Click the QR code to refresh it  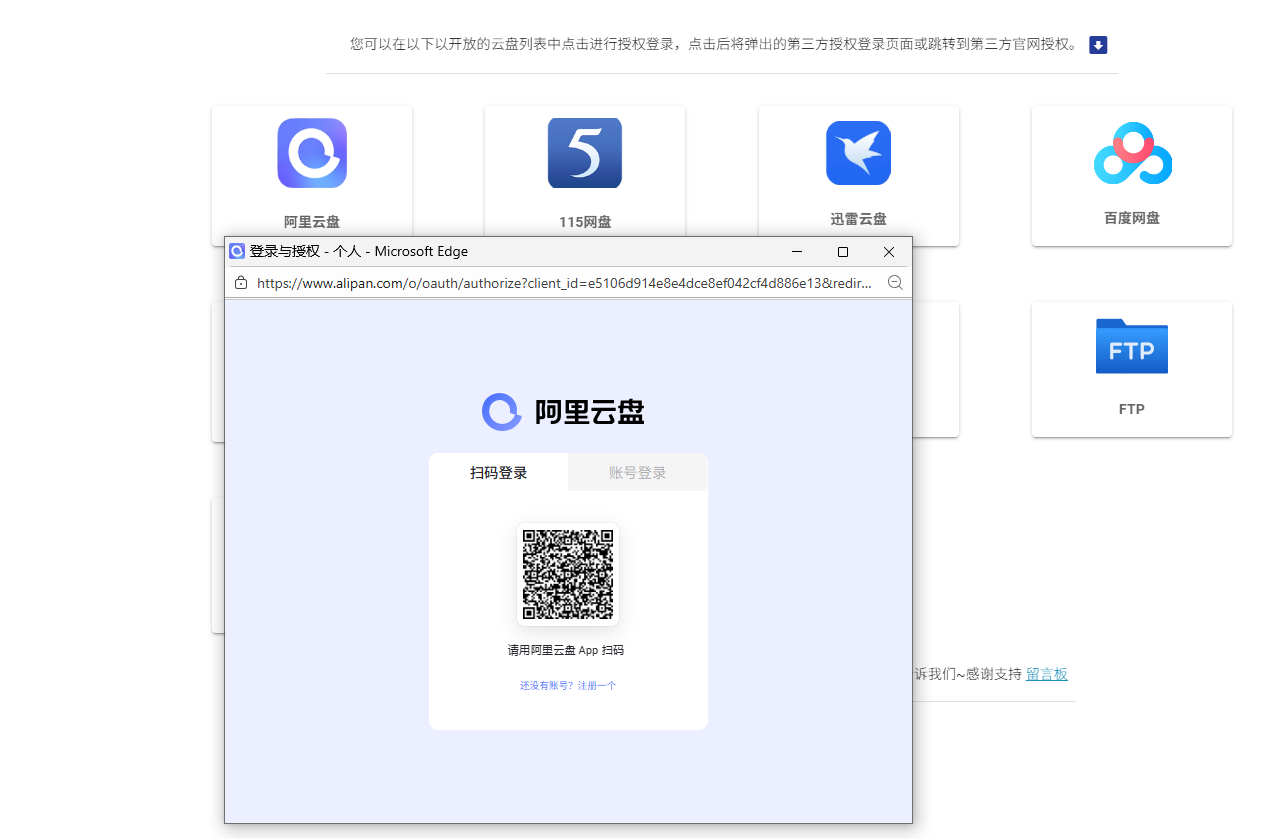click(568, 573)
